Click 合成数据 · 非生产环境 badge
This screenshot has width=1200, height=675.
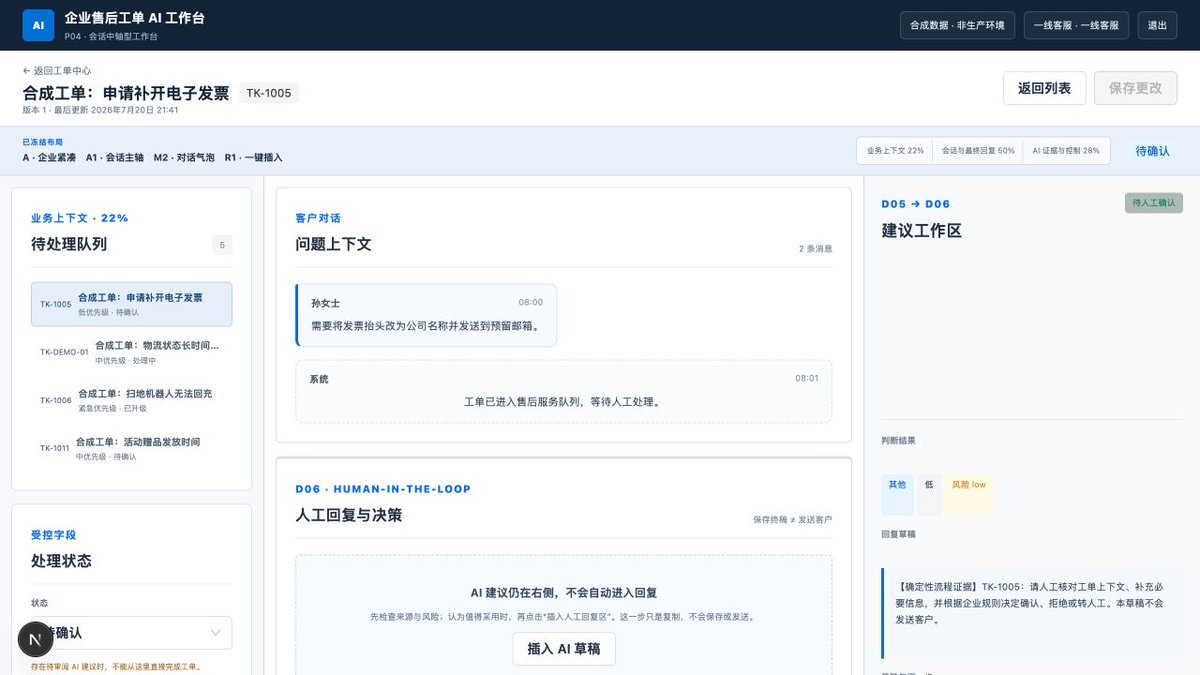pyautogui.click(x=957, y=25)
